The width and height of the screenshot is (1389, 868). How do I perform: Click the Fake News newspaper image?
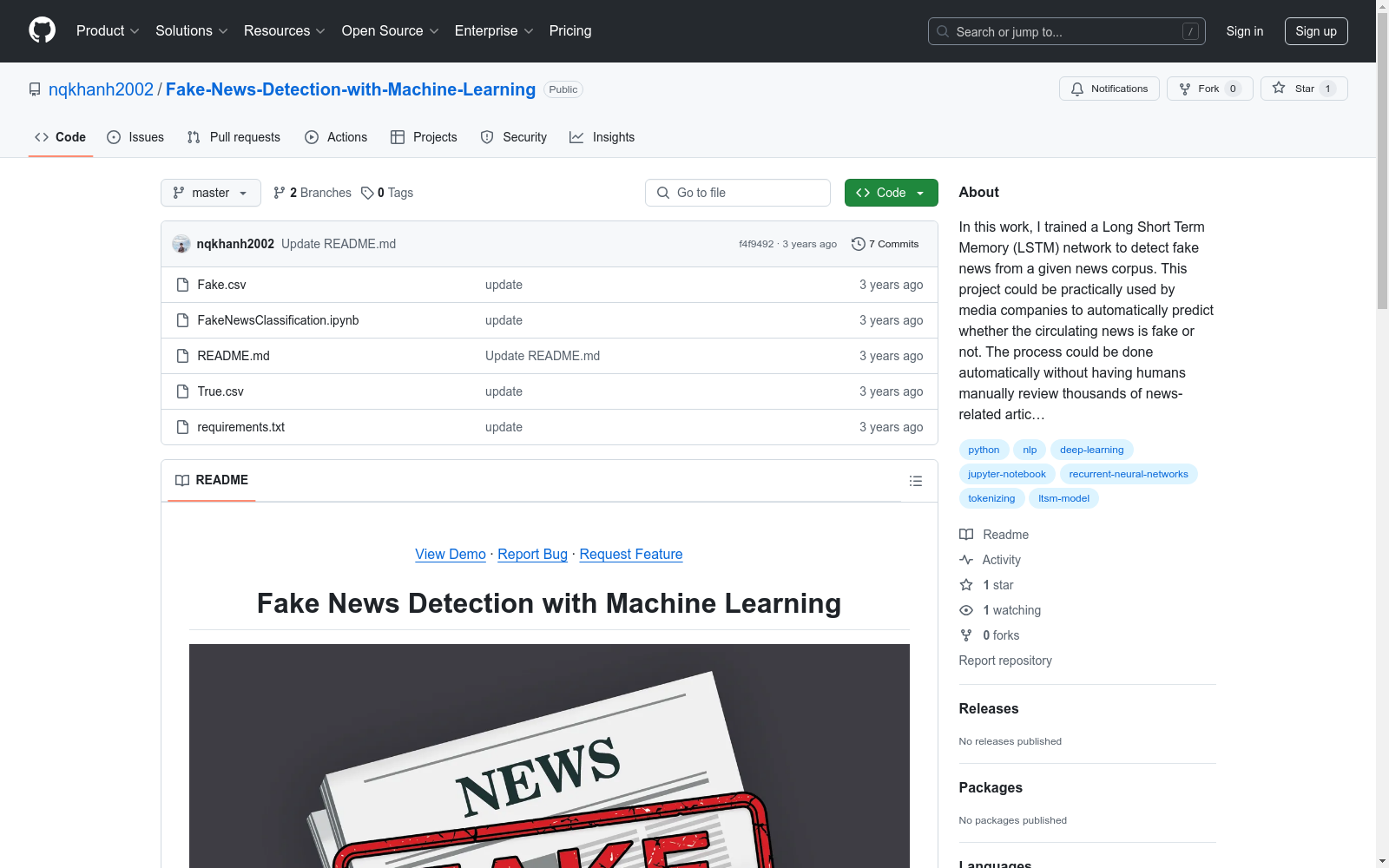pos(550,756)
